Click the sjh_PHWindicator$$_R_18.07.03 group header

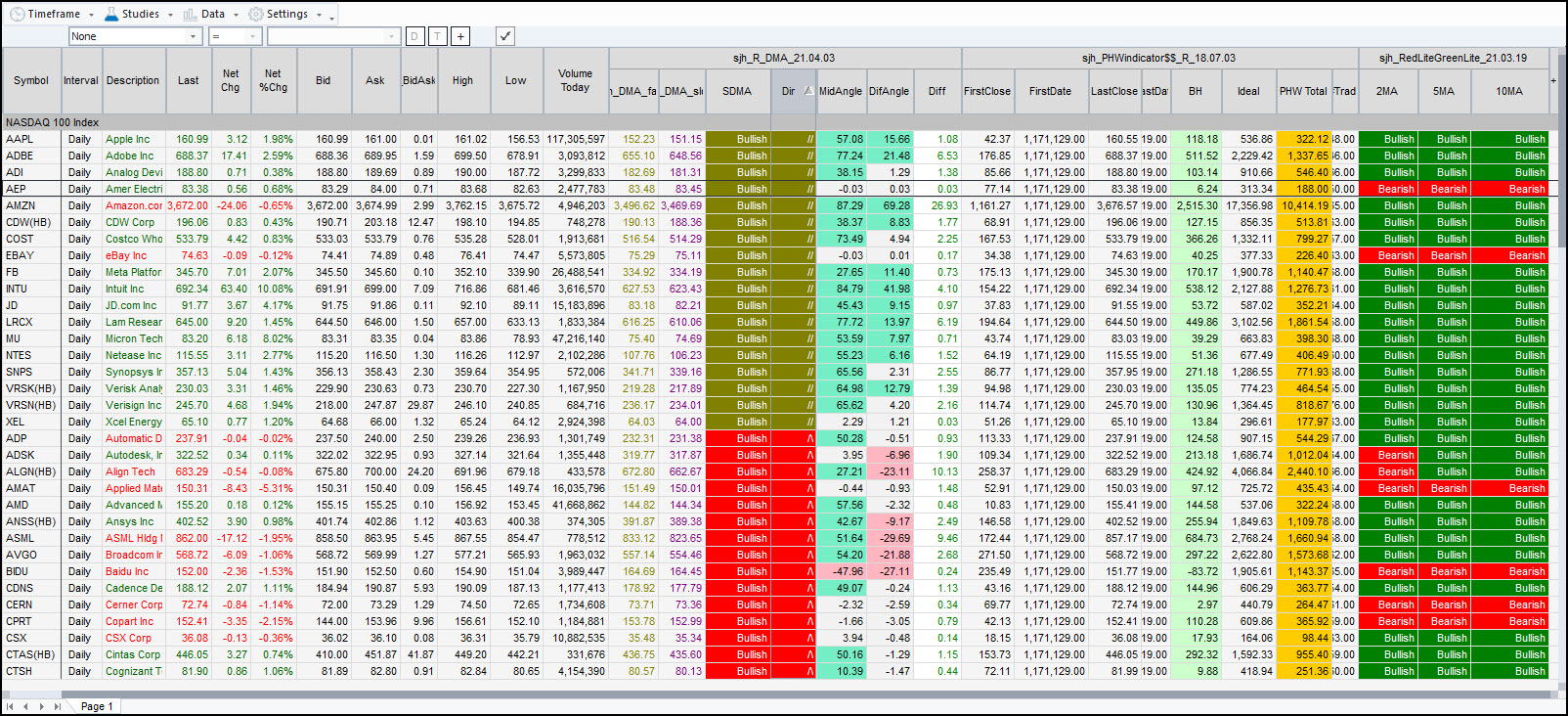point(1159,58)
